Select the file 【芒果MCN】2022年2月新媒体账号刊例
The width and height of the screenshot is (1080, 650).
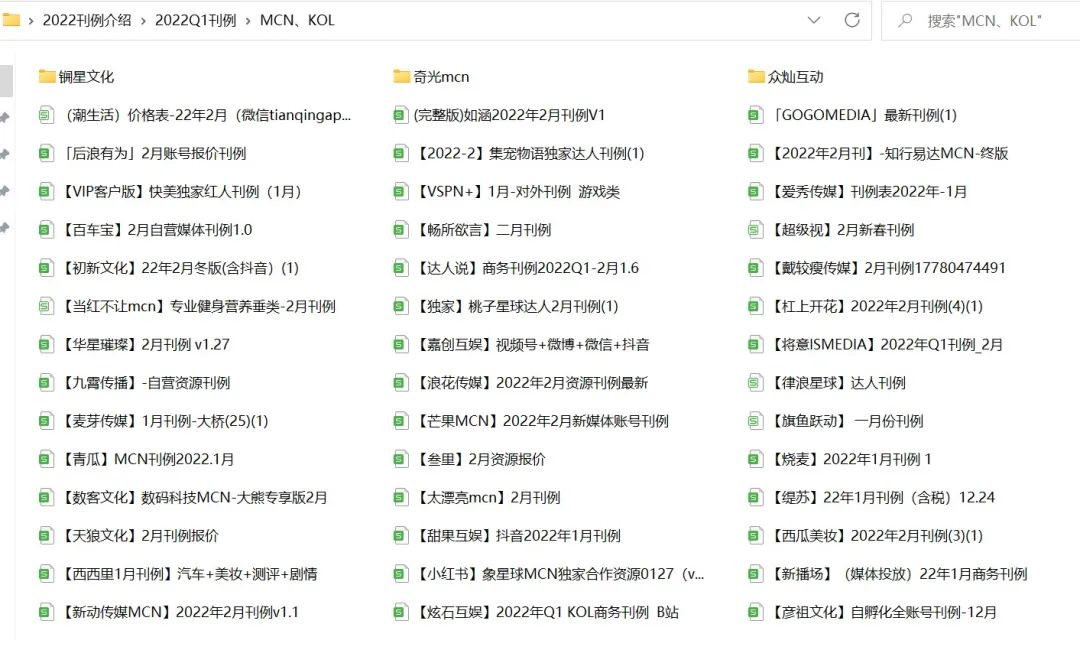(x=531, y=421)
